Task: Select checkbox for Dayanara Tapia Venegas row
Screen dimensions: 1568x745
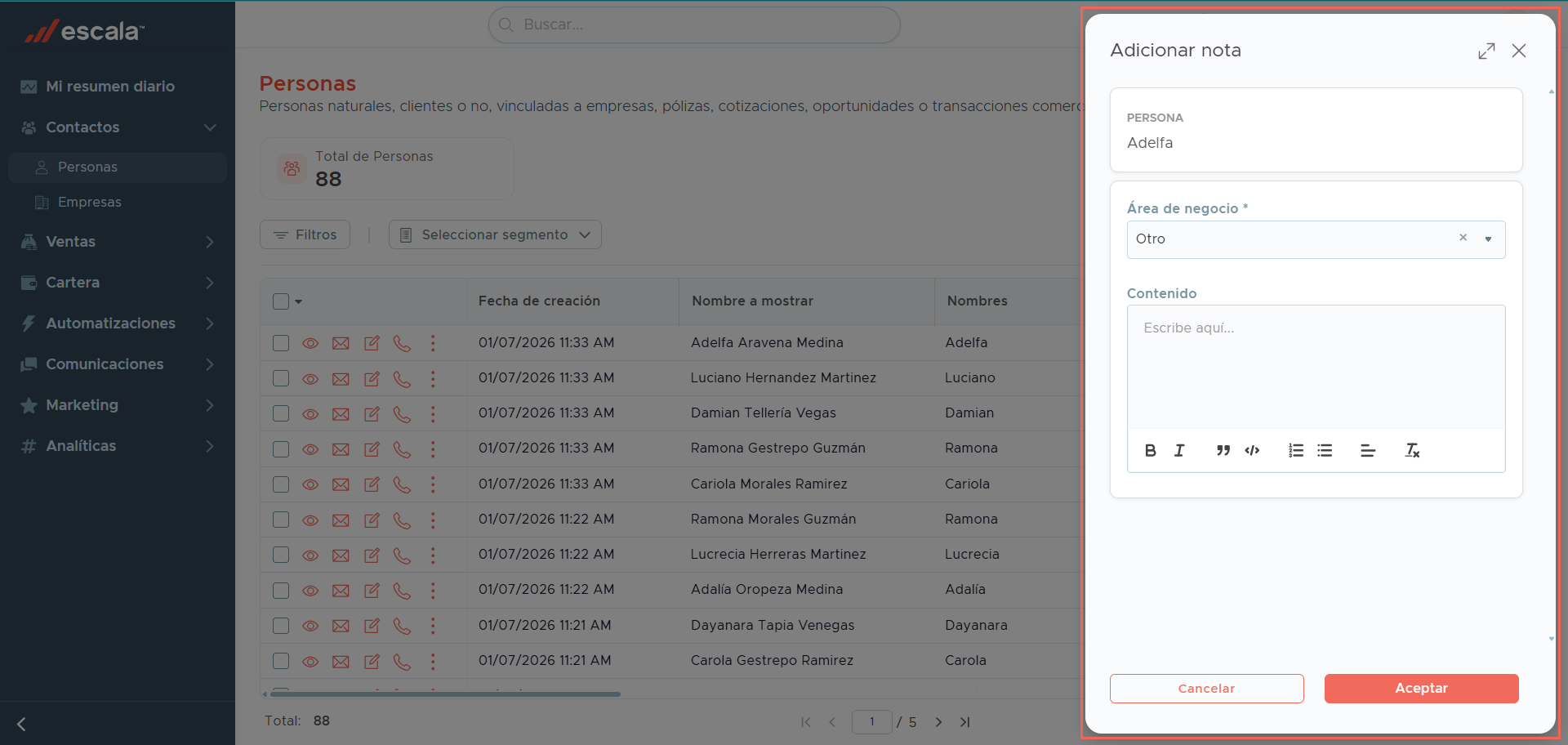Action: click(x=281, y=626)
